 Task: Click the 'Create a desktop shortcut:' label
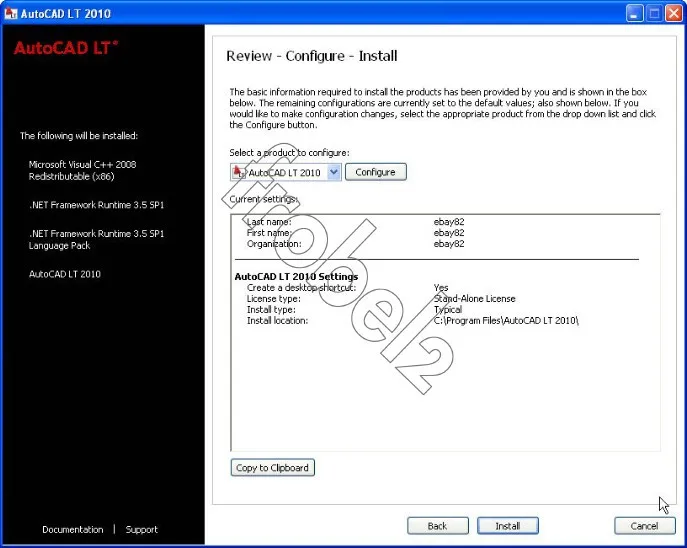point(301,288)
